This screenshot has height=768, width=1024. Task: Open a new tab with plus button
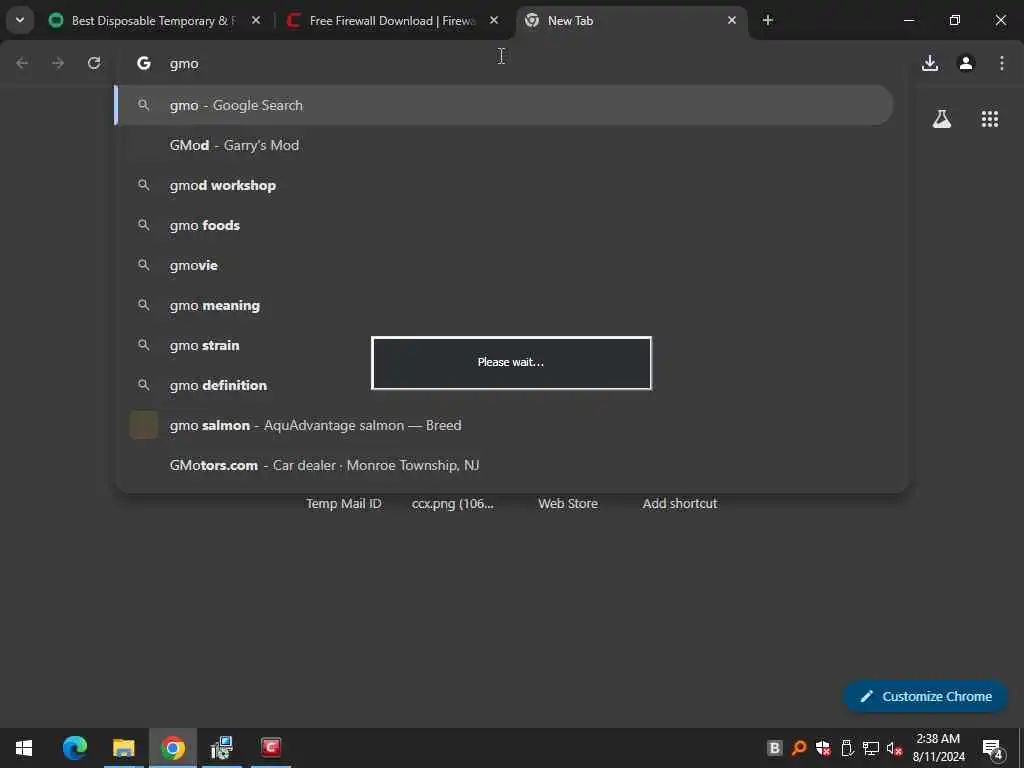768,21
